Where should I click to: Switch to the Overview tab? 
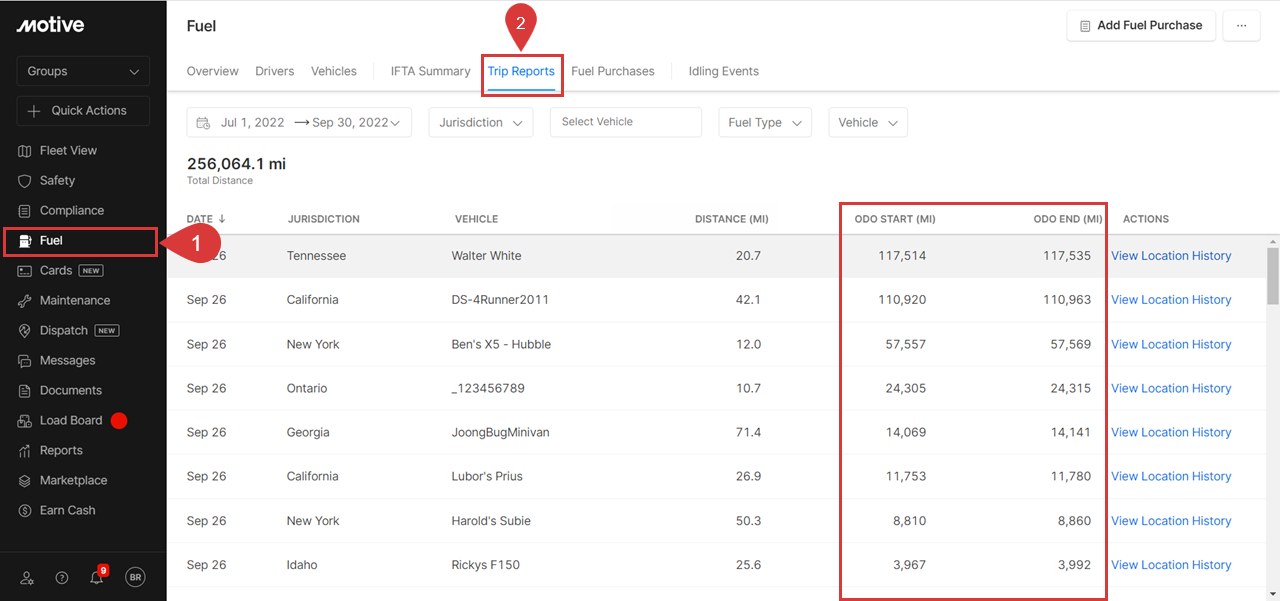[x=212, y=72]
